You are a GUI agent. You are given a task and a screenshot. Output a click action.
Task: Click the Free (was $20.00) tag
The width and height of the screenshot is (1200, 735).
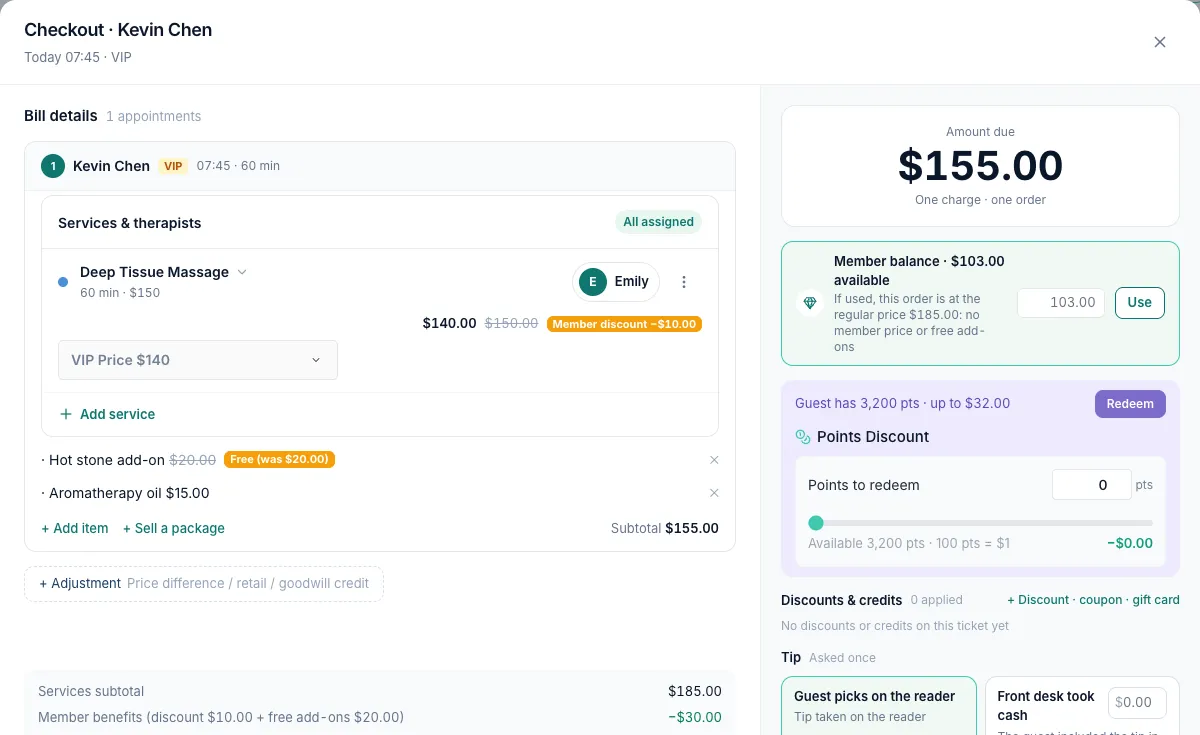click(x=279, y=460)
